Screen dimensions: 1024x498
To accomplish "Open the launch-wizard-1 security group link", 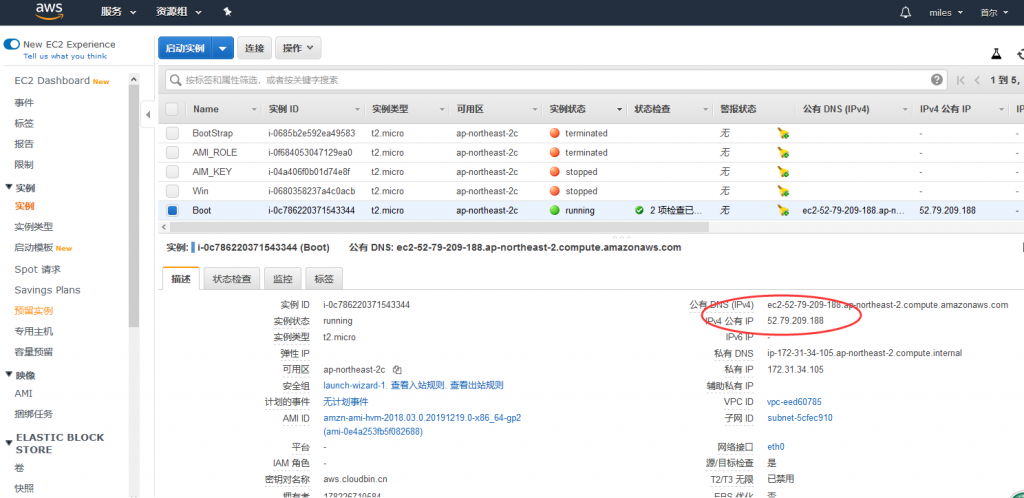I will [x=355, y=385].
